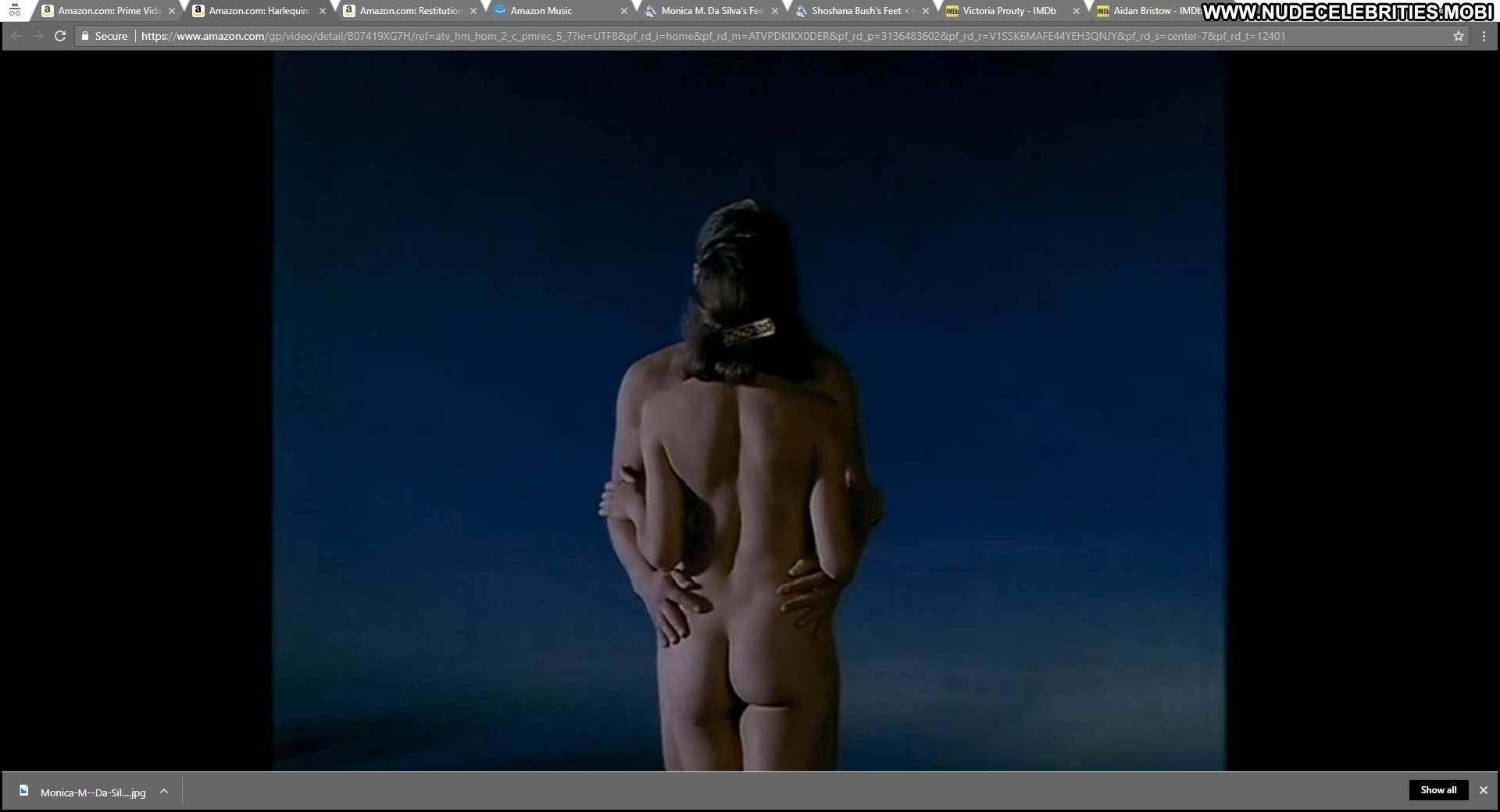Open the Amazon.com: Harlequin tab
Screen dimensions: 1500x812
point(259,11)
